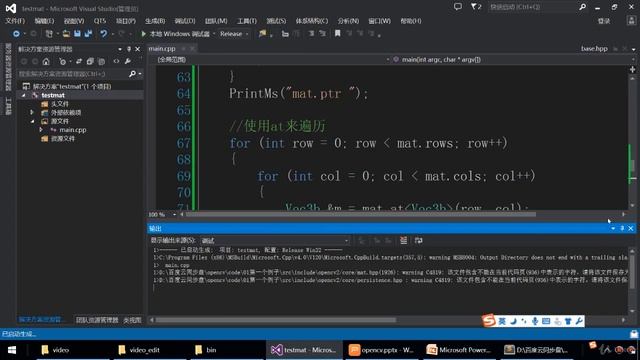
Task: Click the Quick Launch search field
Action: tap(532, 7)
